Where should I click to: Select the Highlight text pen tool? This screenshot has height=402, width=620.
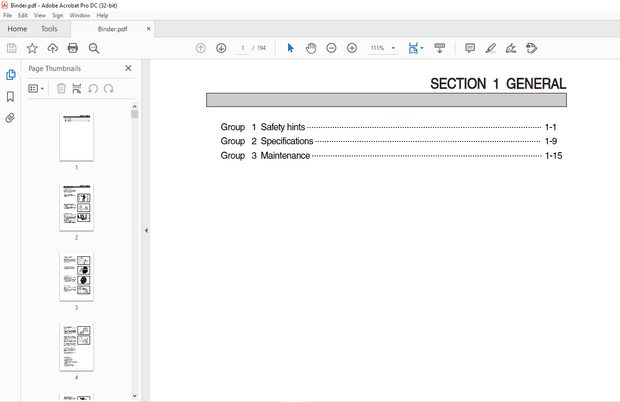[490, 48]
